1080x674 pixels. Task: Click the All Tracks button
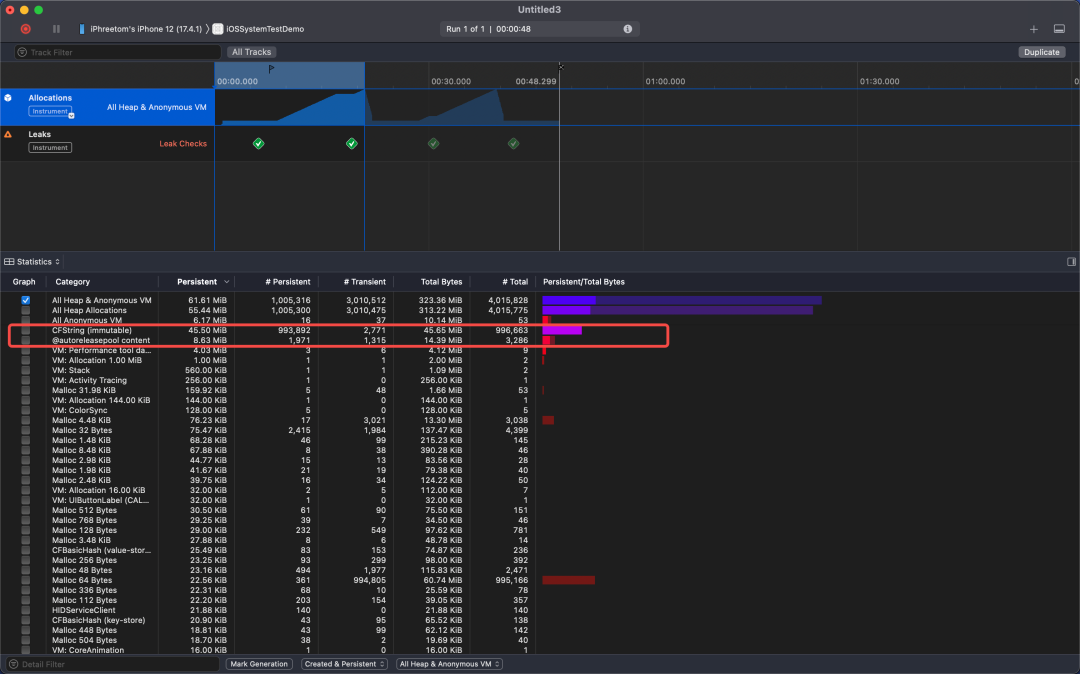[251, 52]
